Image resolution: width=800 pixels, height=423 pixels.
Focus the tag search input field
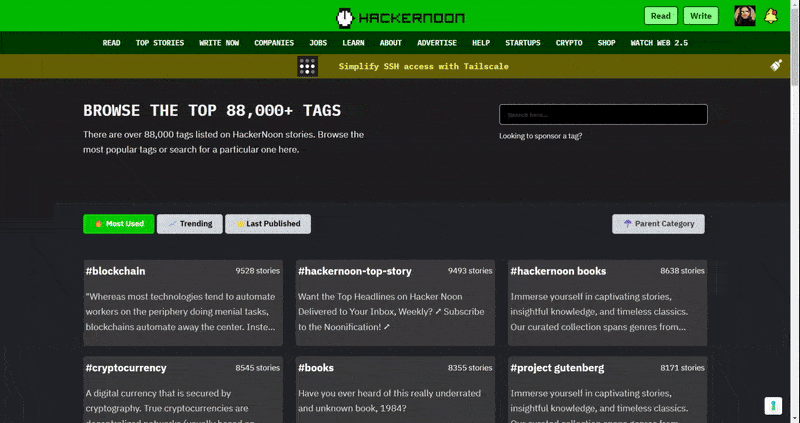(x=603, y=114)
